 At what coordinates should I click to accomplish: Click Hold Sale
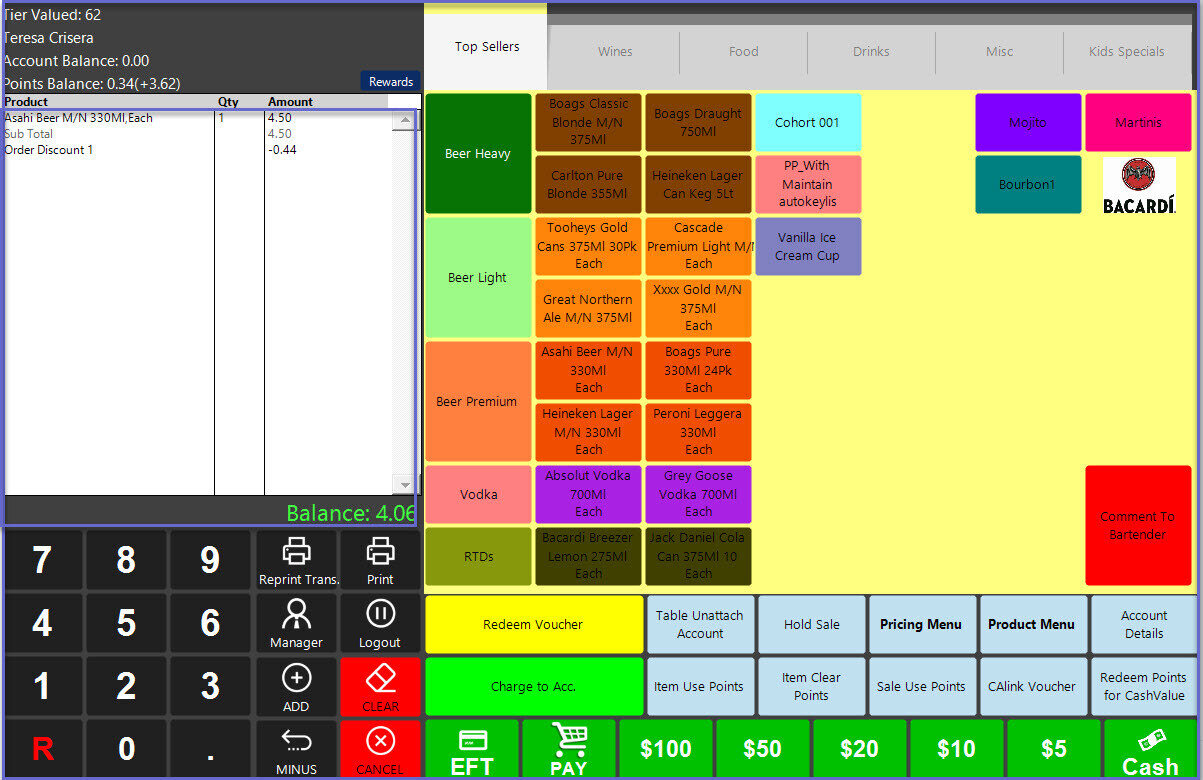point(812,625)
